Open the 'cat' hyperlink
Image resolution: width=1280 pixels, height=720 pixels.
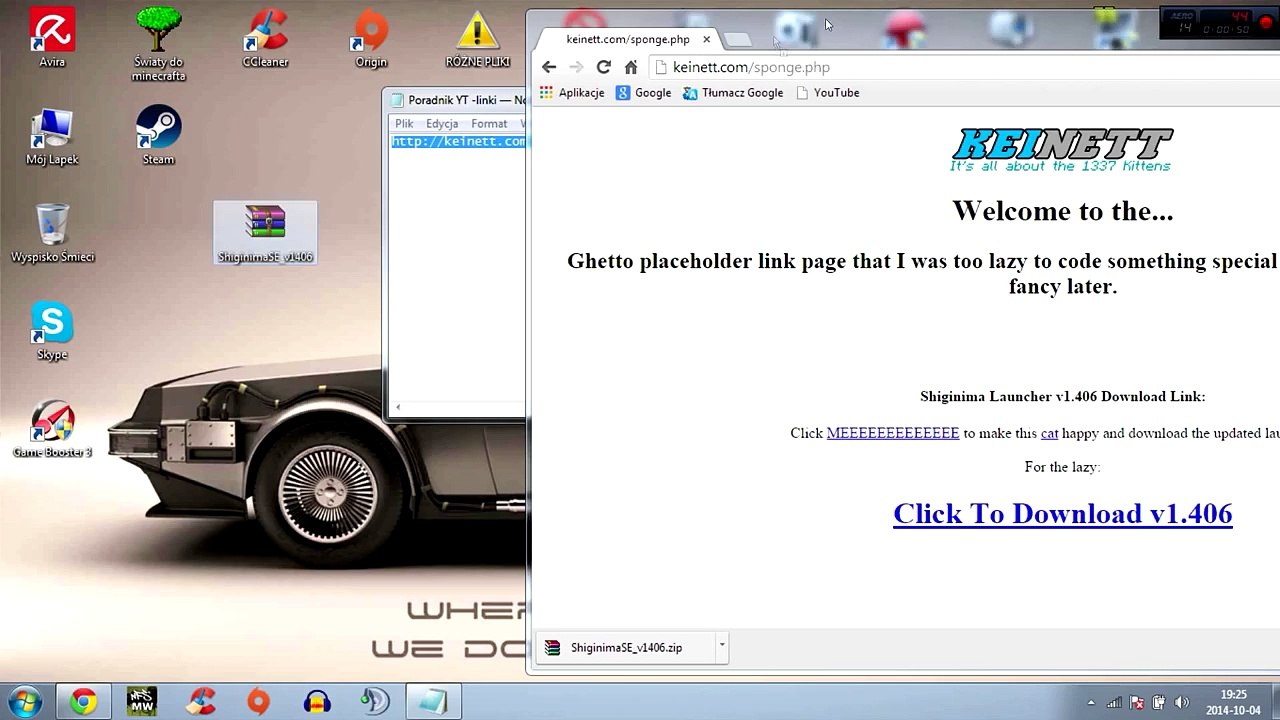(1049, 433)
